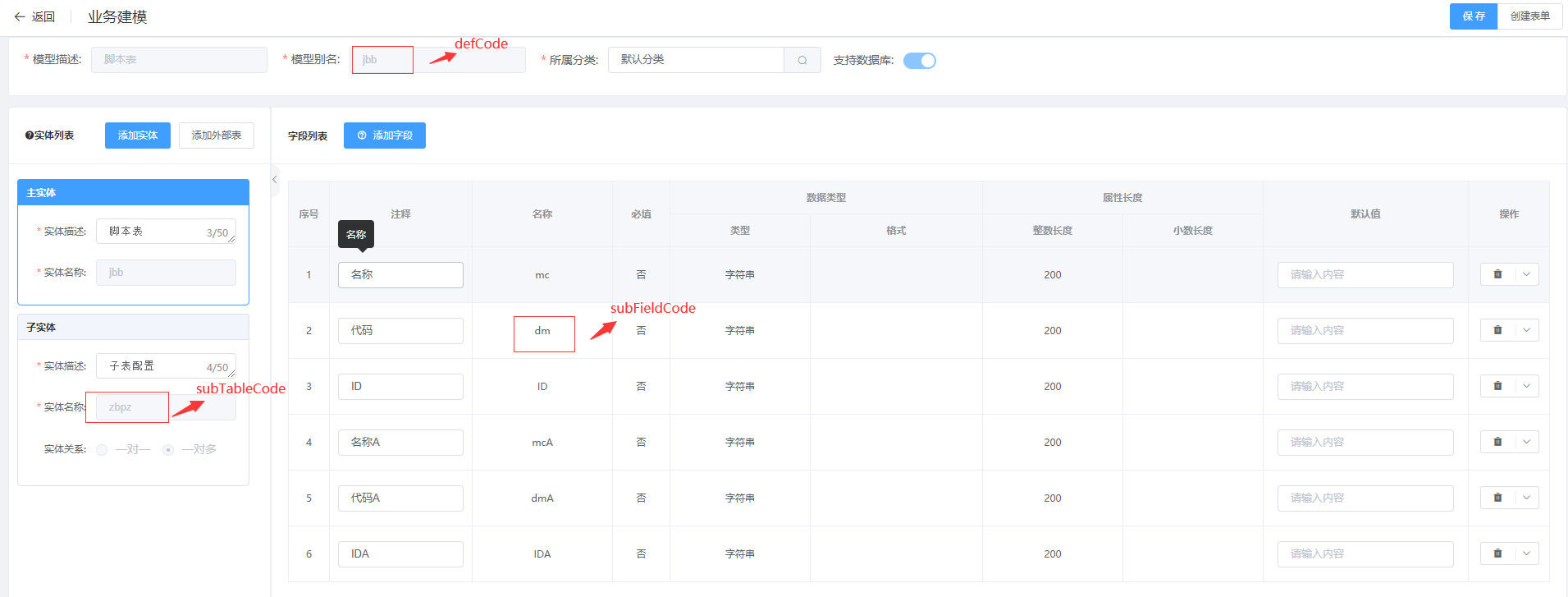The height and width of the screenshot is (597, 1568).
Task: Delete the ID field row using trash icon
Action: coord(1497,386)
